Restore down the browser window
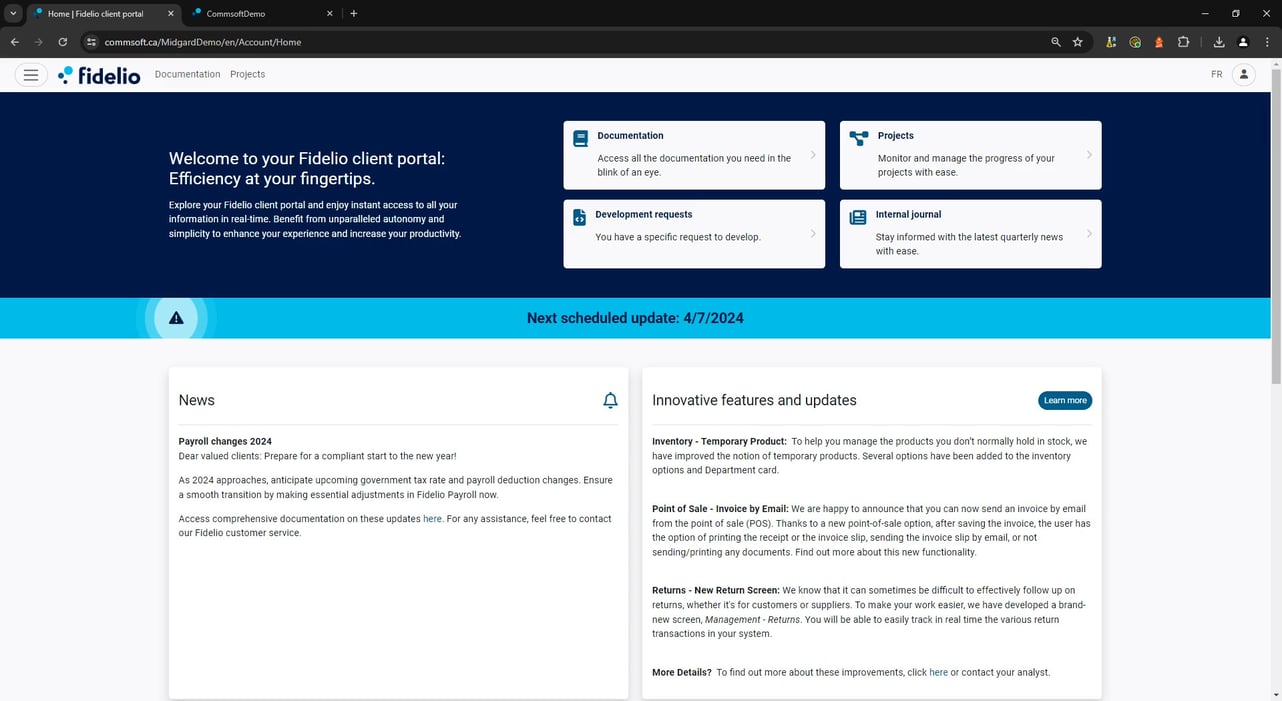 (1235, 14)
